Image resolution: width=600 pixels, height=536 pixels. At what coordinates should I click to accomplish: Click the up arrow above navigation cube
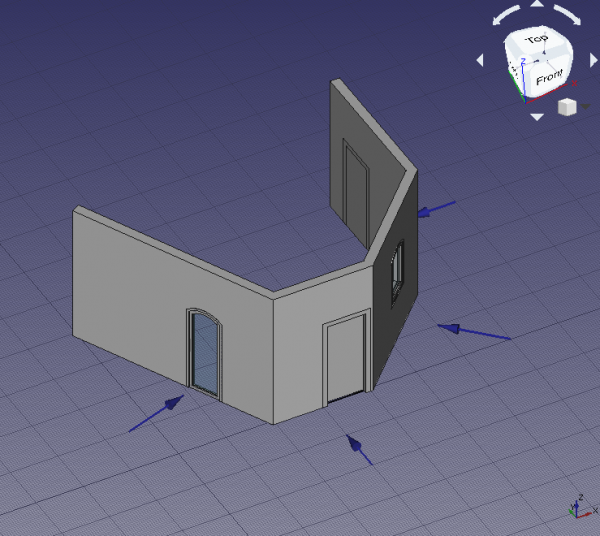[x=537, y=4]
